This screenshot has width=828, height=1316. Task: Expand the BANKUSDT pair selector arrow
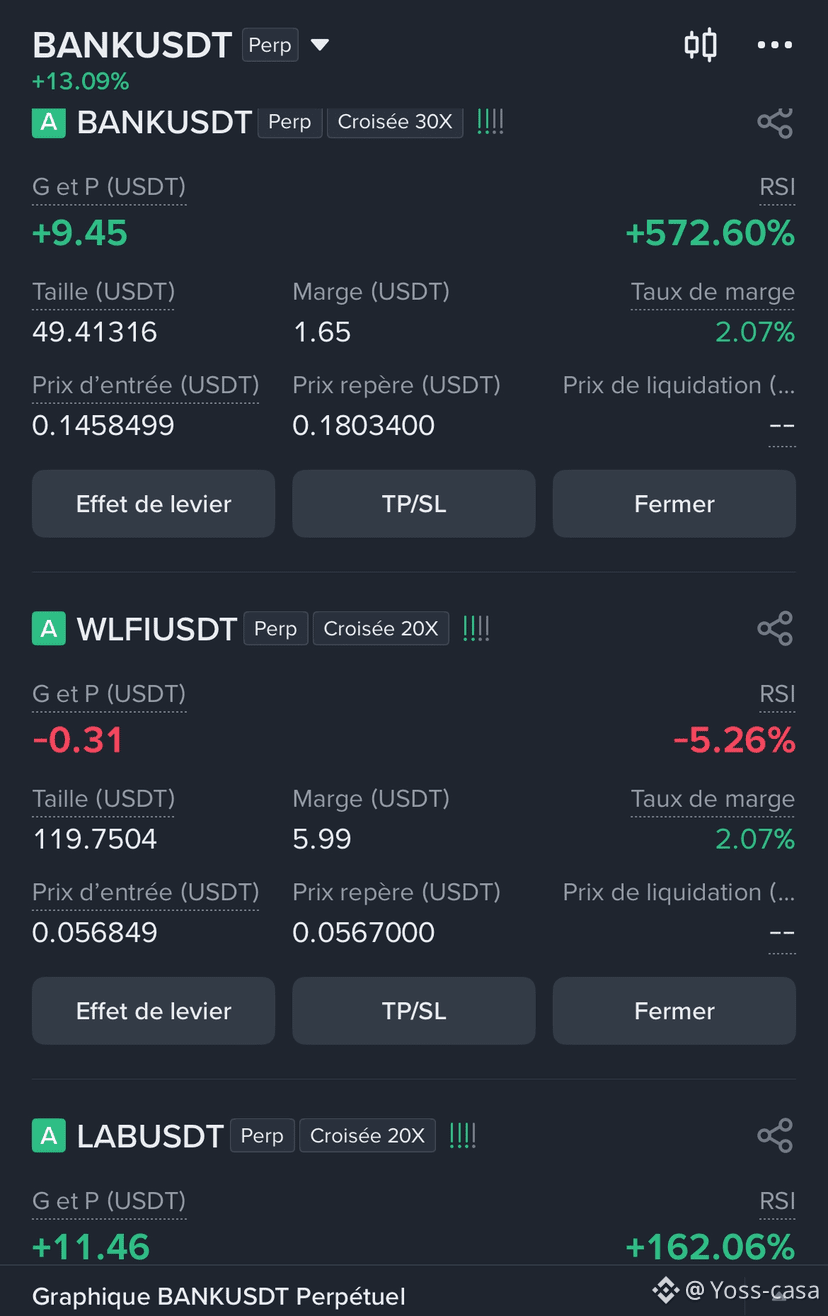[320, 45]
